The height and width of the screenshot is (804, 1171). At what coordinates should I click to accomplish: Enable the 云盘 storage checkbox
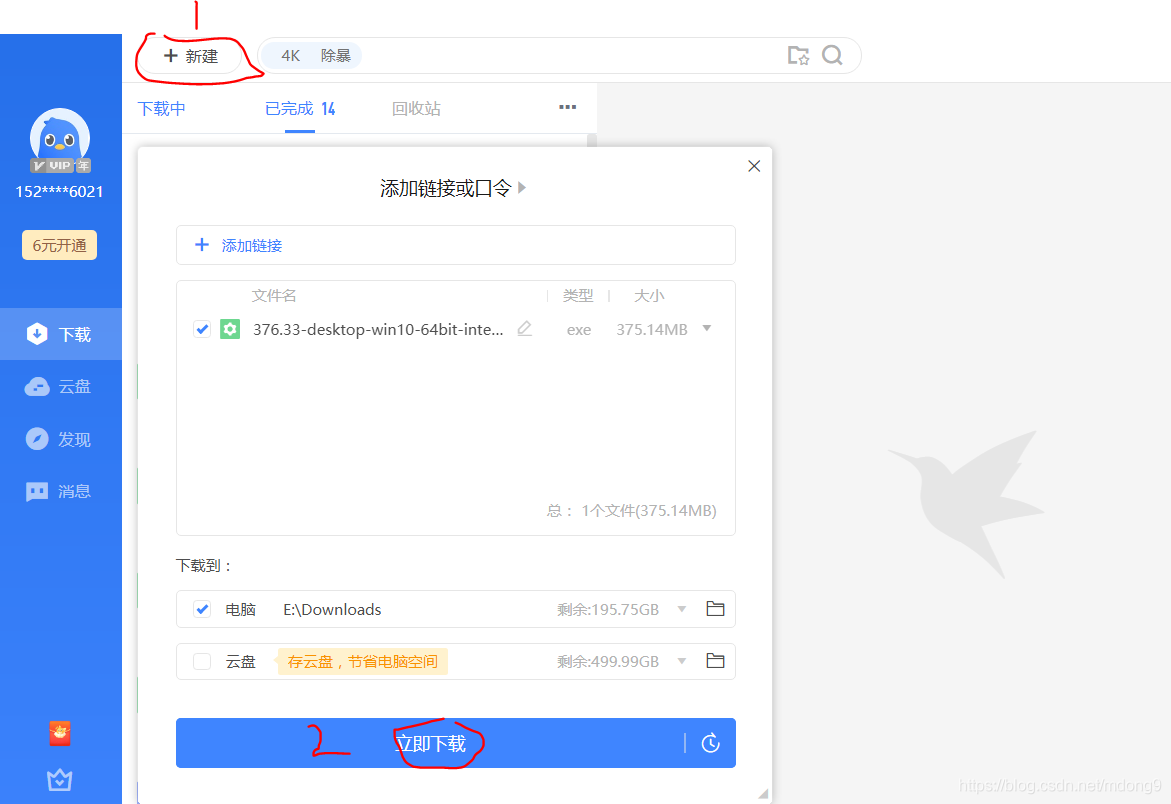[x=203, y=661]
